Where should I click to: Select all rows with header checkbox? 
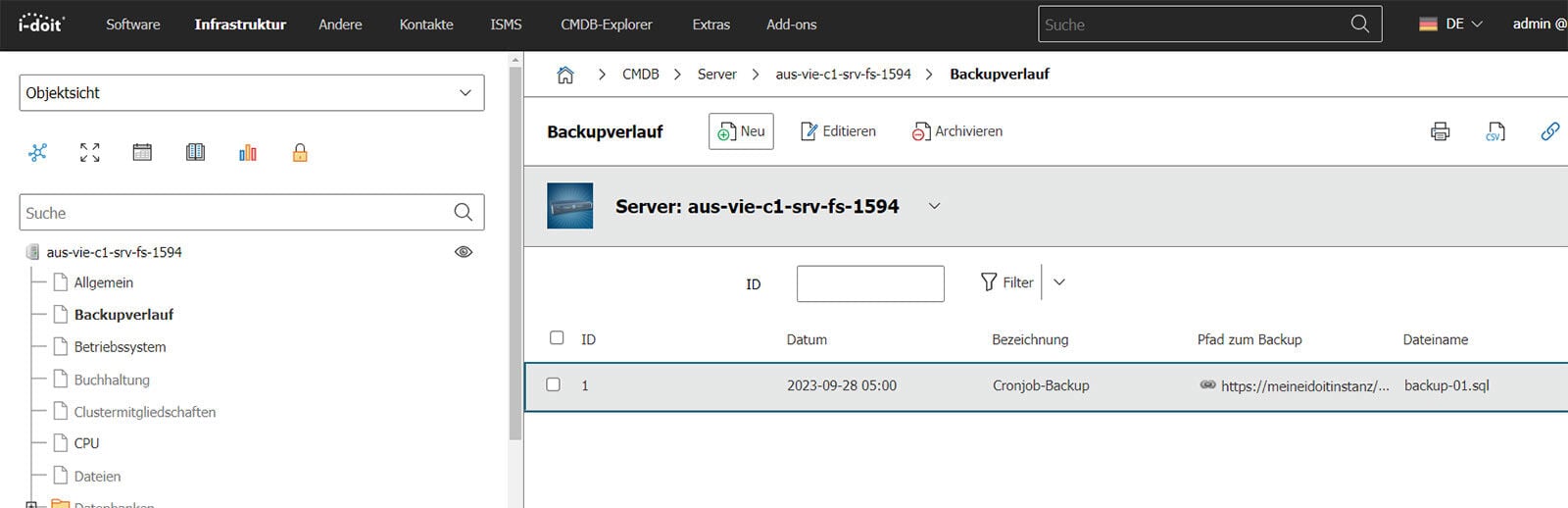tap(557, 338)
